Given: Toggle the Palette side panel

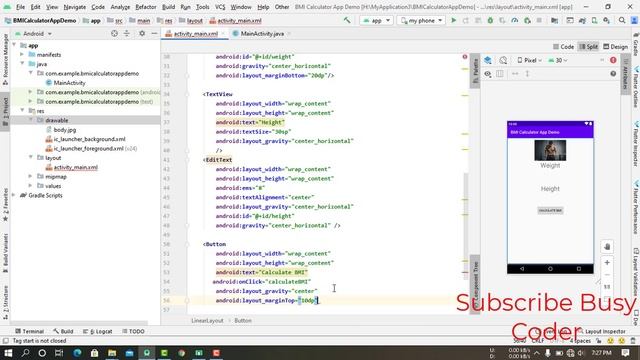Looking at the screenshot, I should coord(475,70).
